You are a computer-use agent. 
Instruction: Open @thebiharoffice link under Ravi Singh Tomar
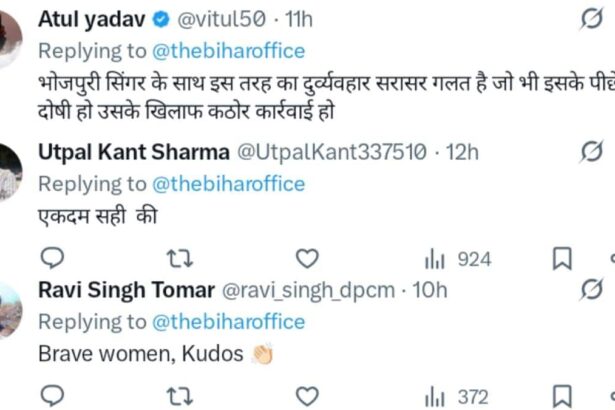click(228, 322)
